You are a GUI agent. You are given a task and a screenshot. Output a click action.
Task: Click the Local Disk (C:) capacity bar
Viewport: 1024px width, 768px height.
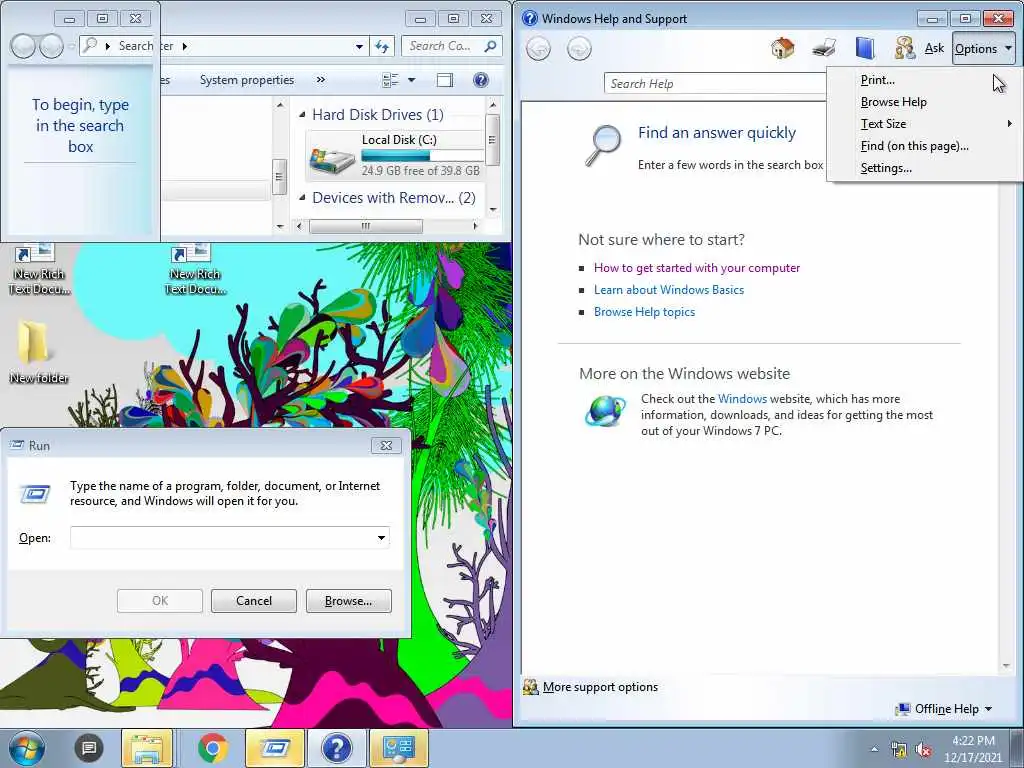422,155
